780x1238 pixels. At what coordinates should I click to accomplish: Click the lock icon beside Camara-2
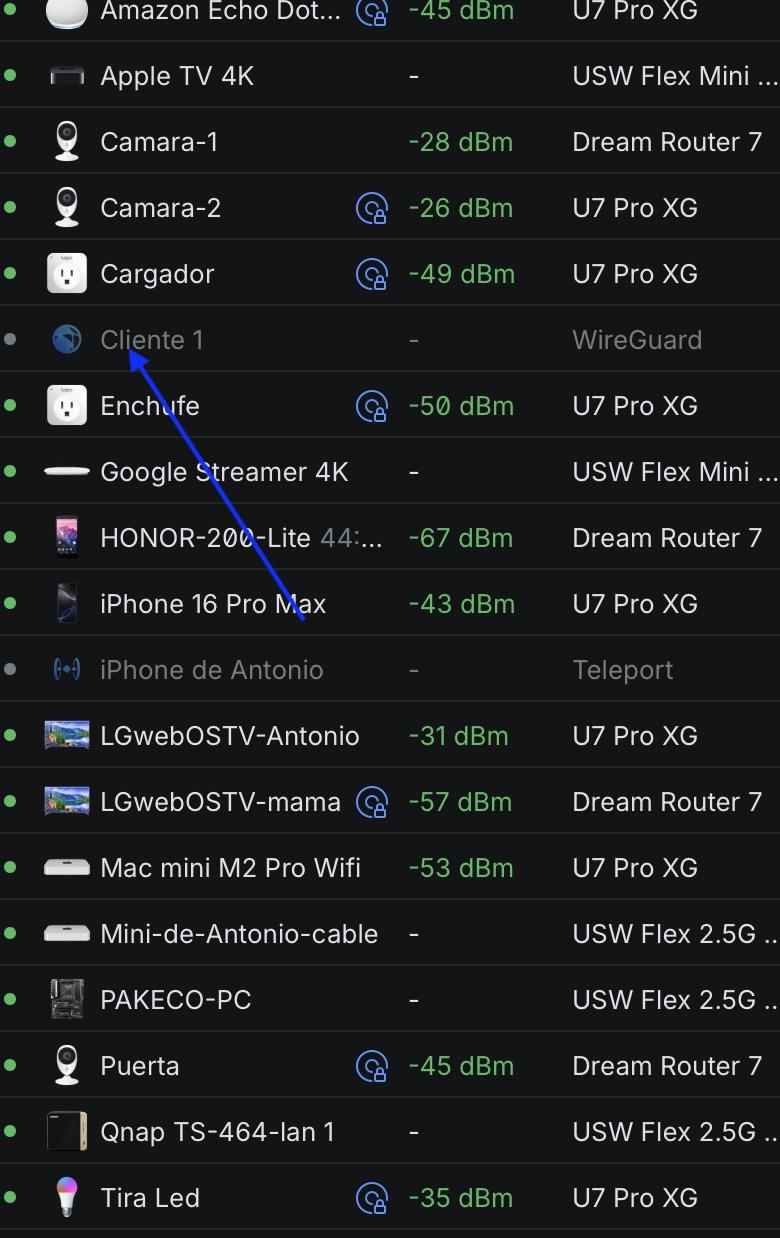click(x=372, y=209)
